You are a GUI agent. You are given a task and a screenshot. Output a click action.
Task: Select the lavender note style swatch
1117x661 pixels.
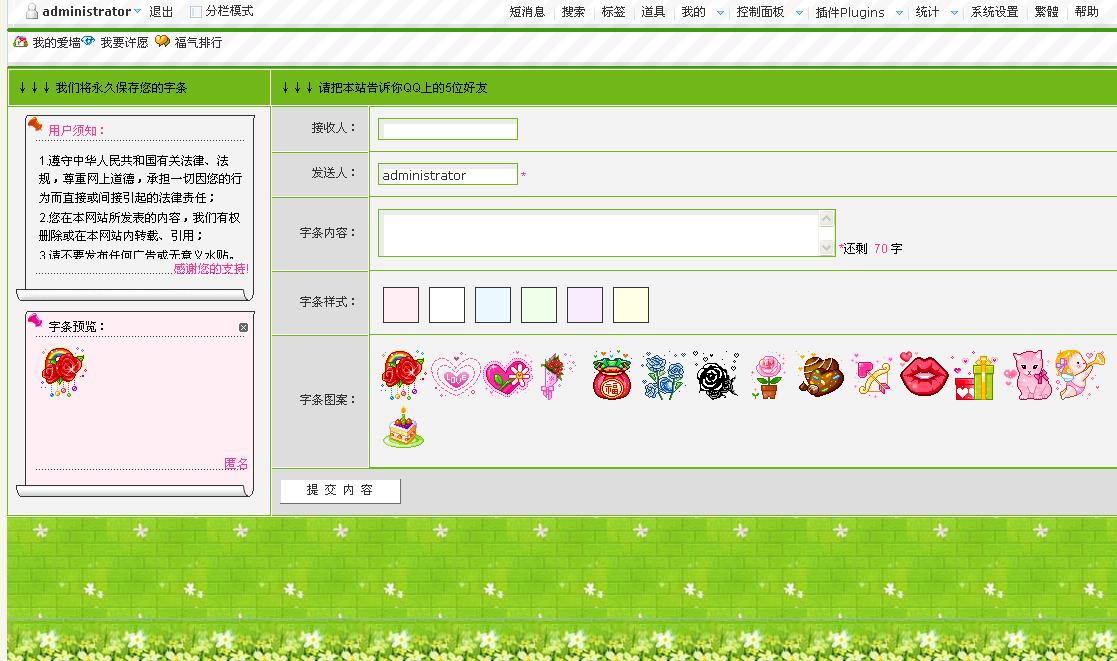tap(585, 305)
